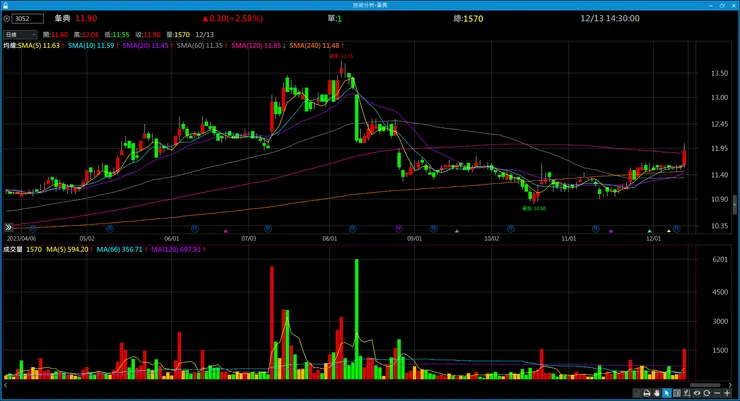Viewport: 740px width, 401px height.
Task: Click the MA(5) 594.20 volume label
Action: 67,250
